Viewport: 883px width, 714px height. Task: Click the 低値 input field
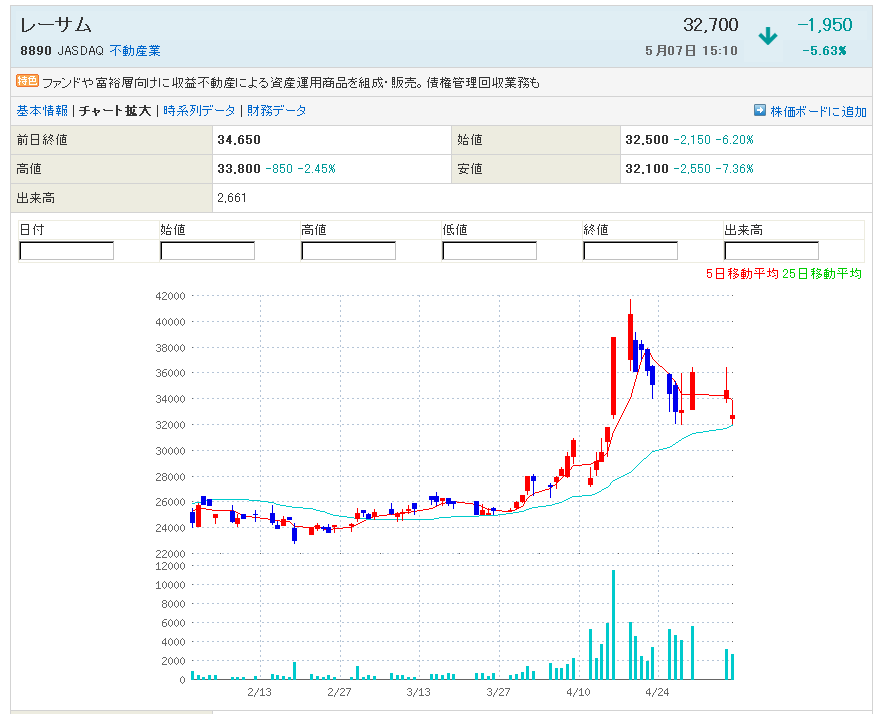pos(489,250)
